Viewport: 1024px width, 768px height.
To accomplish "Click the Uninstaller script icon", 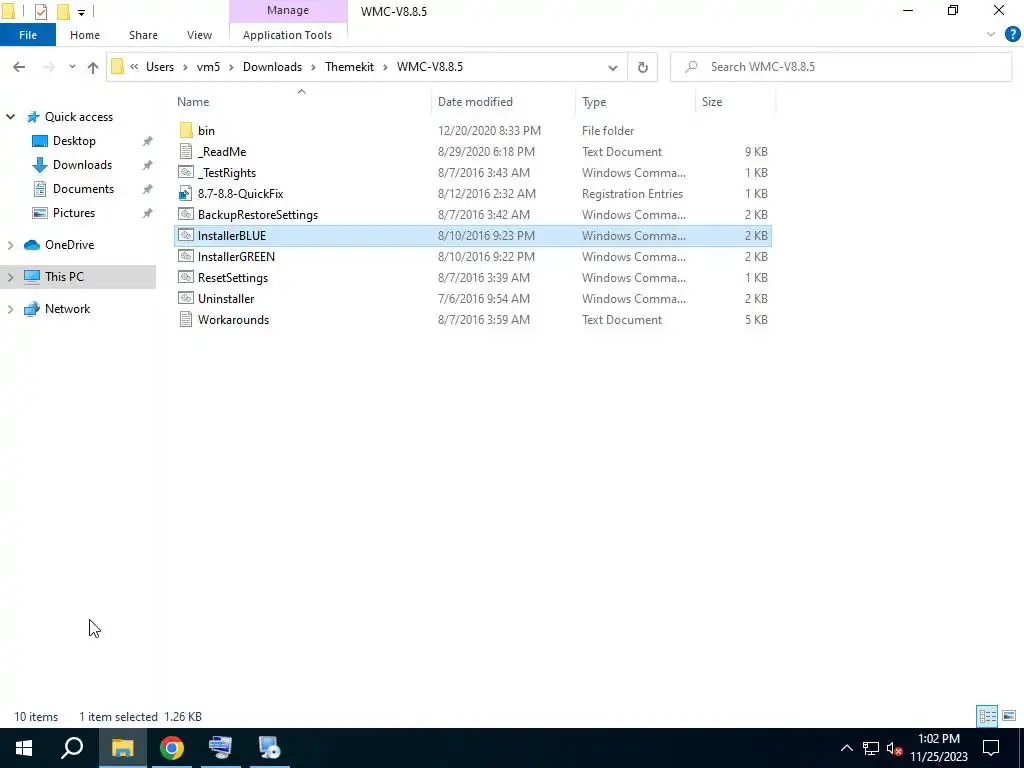I will [x=186, y=298].
